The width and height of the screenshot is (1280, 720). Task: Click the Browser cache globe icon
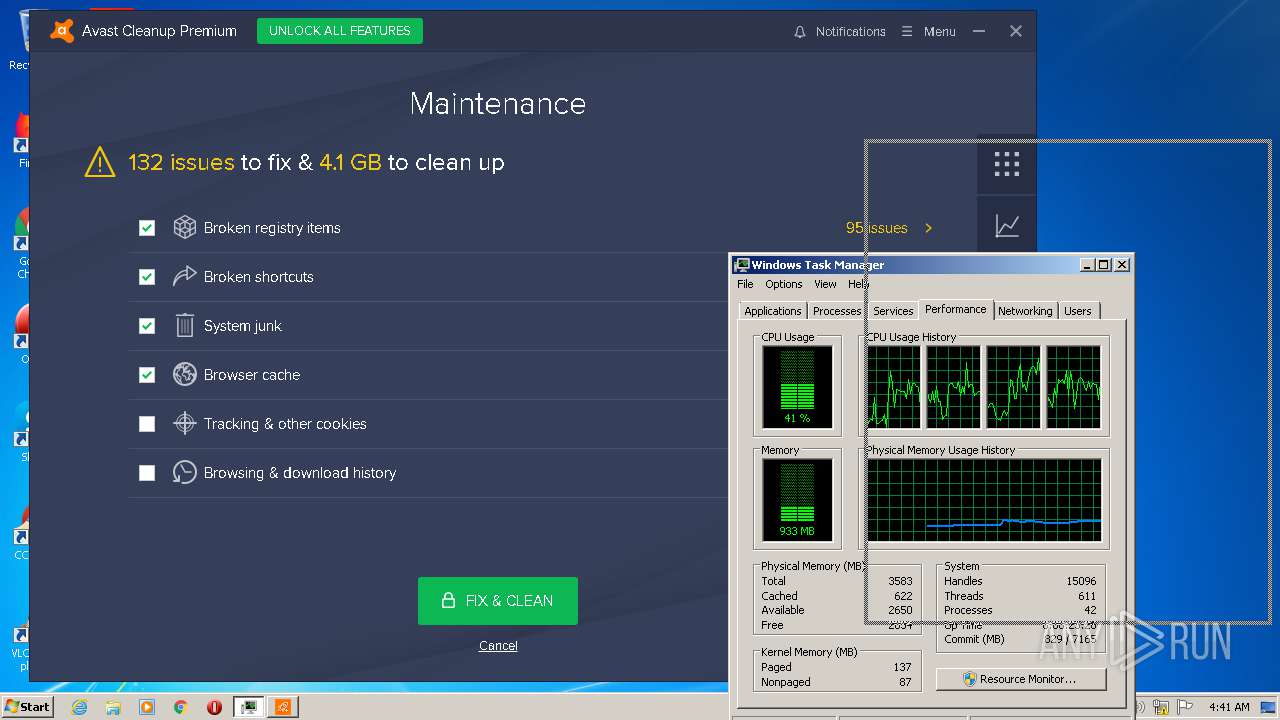pyautogui.click(x=184, y=375)
